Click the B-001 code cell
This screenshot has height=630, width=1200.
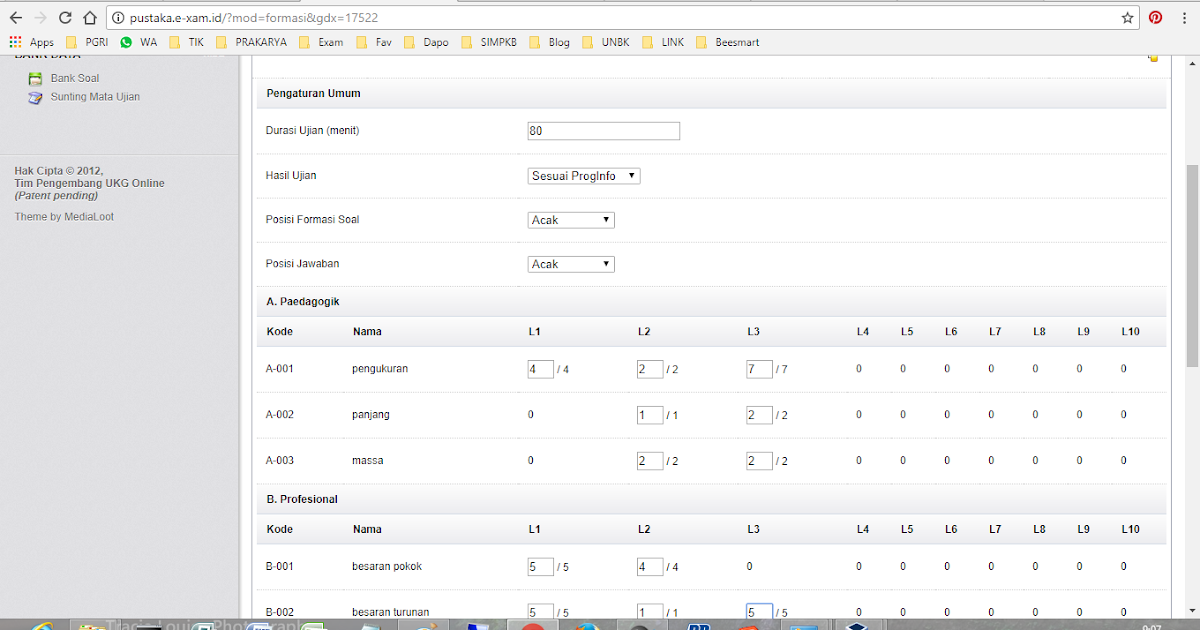click(280, 567)
